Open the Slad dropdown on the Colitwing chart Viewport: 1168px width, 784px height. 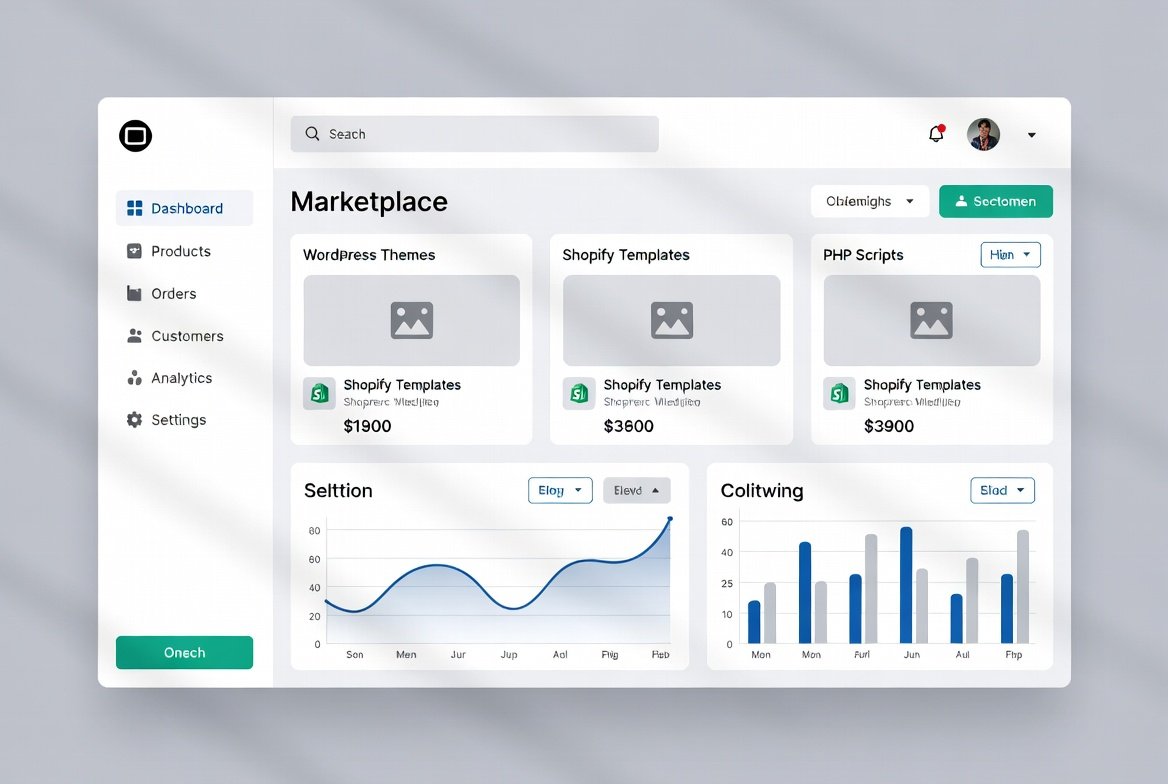pyautogui.click(x=1002, y=490)
